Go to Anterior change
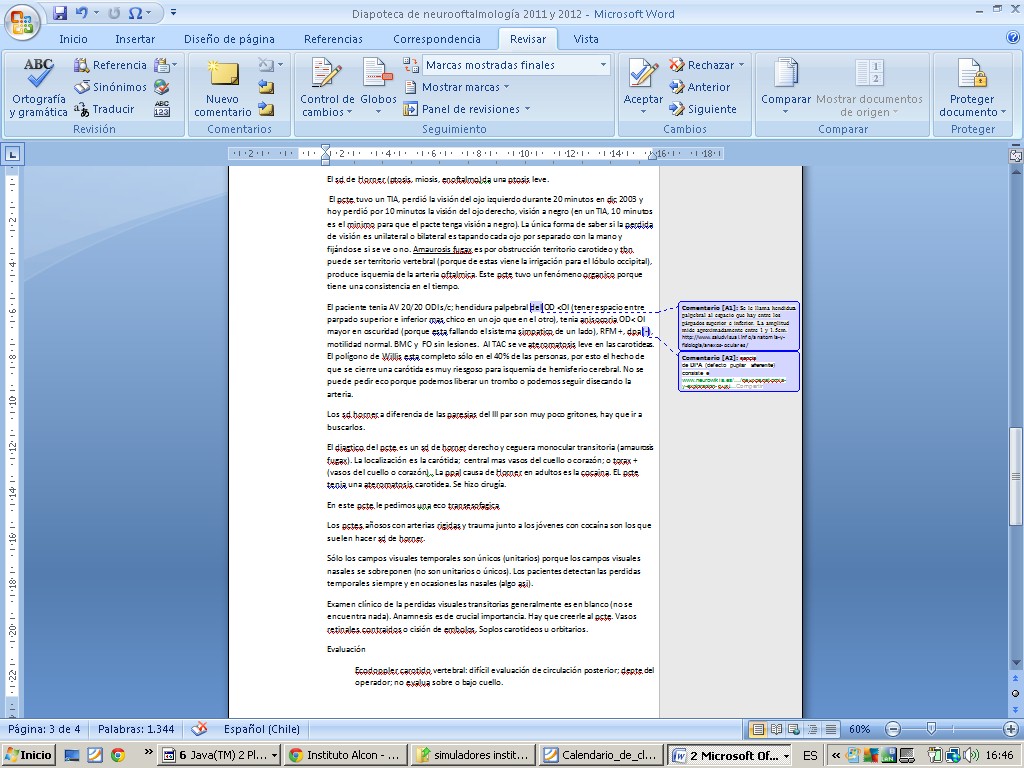The image size is (1024, 768). 700,87
